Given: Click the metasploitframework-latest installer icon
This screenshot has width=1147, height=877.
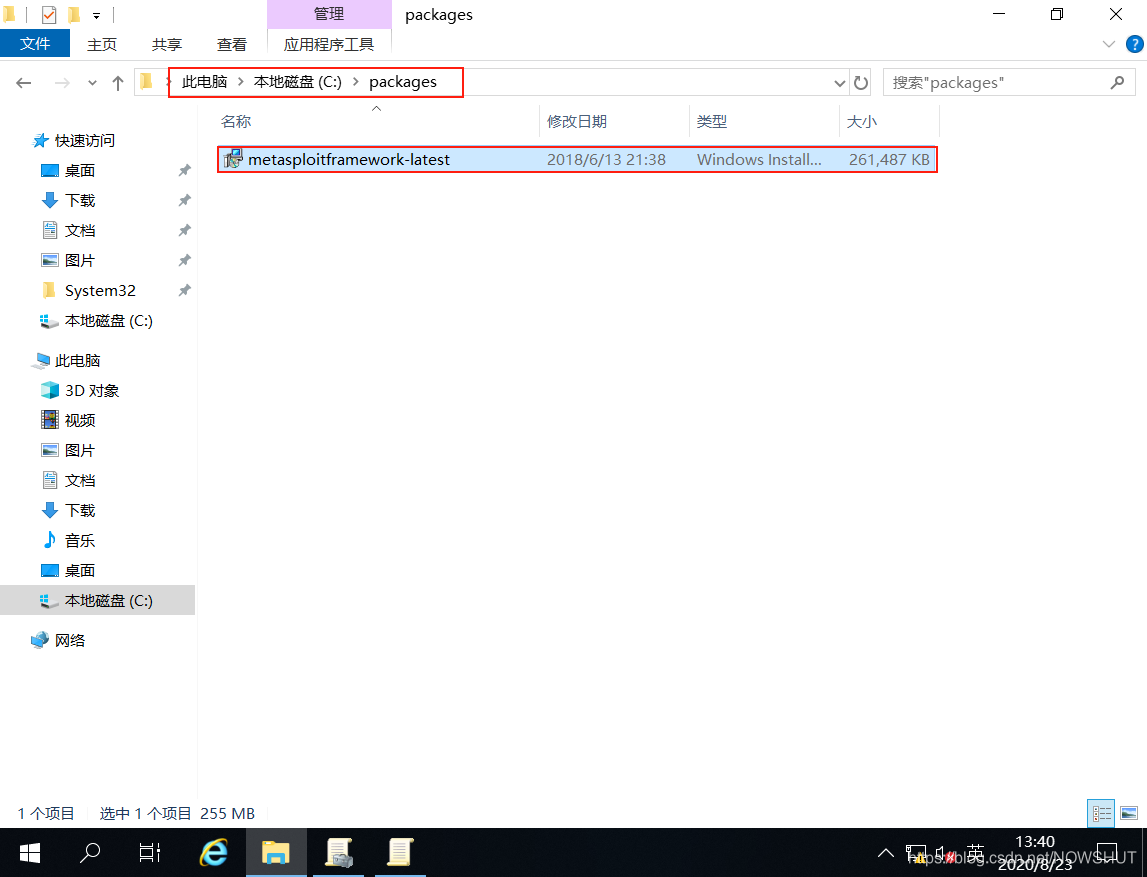Looking at the screenshot, I should (x=233, y=159).
